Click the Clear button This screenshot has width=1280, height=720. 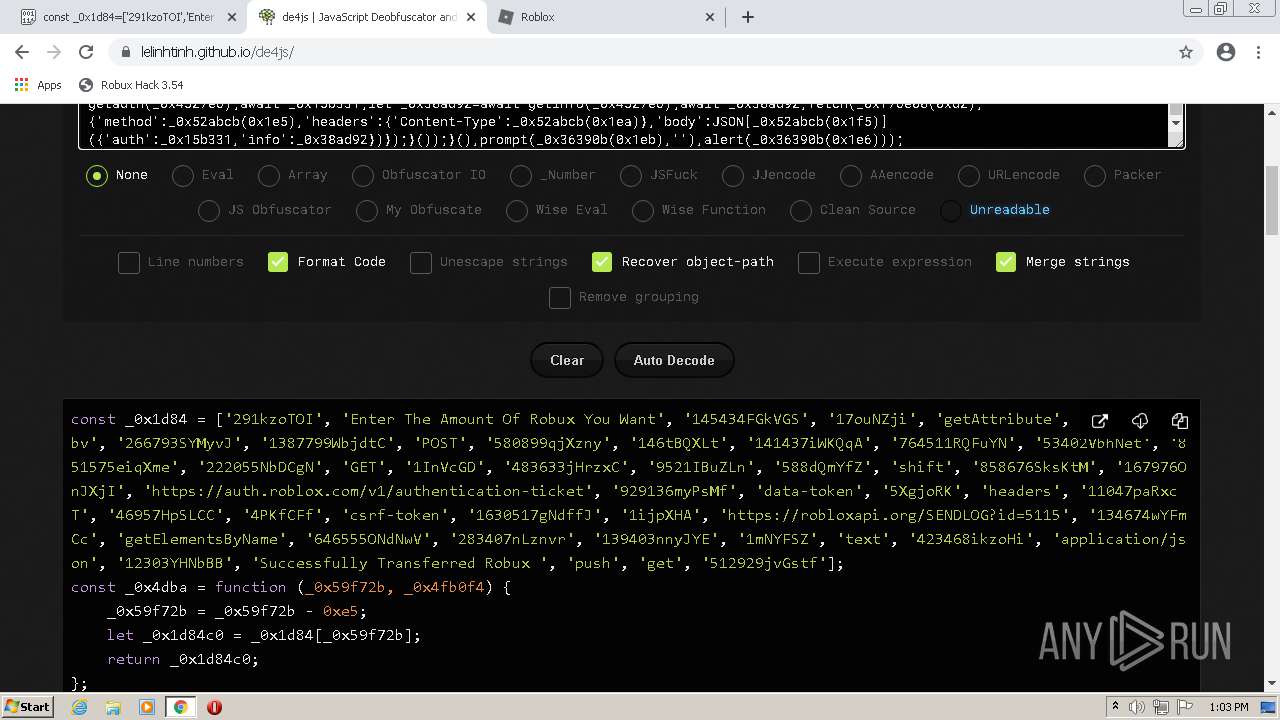tap(567, 360)
